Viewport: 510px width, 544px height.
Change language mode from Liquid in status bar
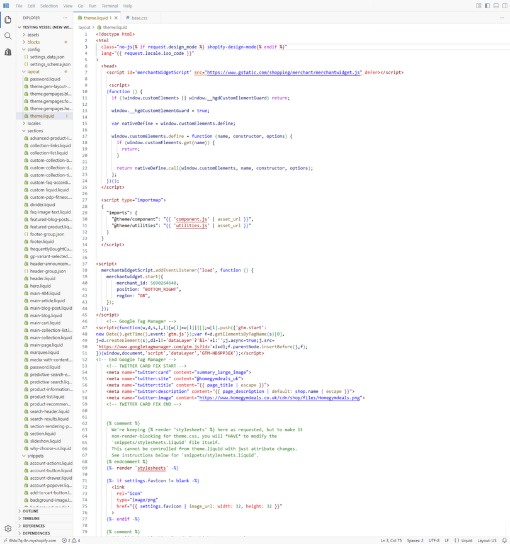(x=464, y=540)
